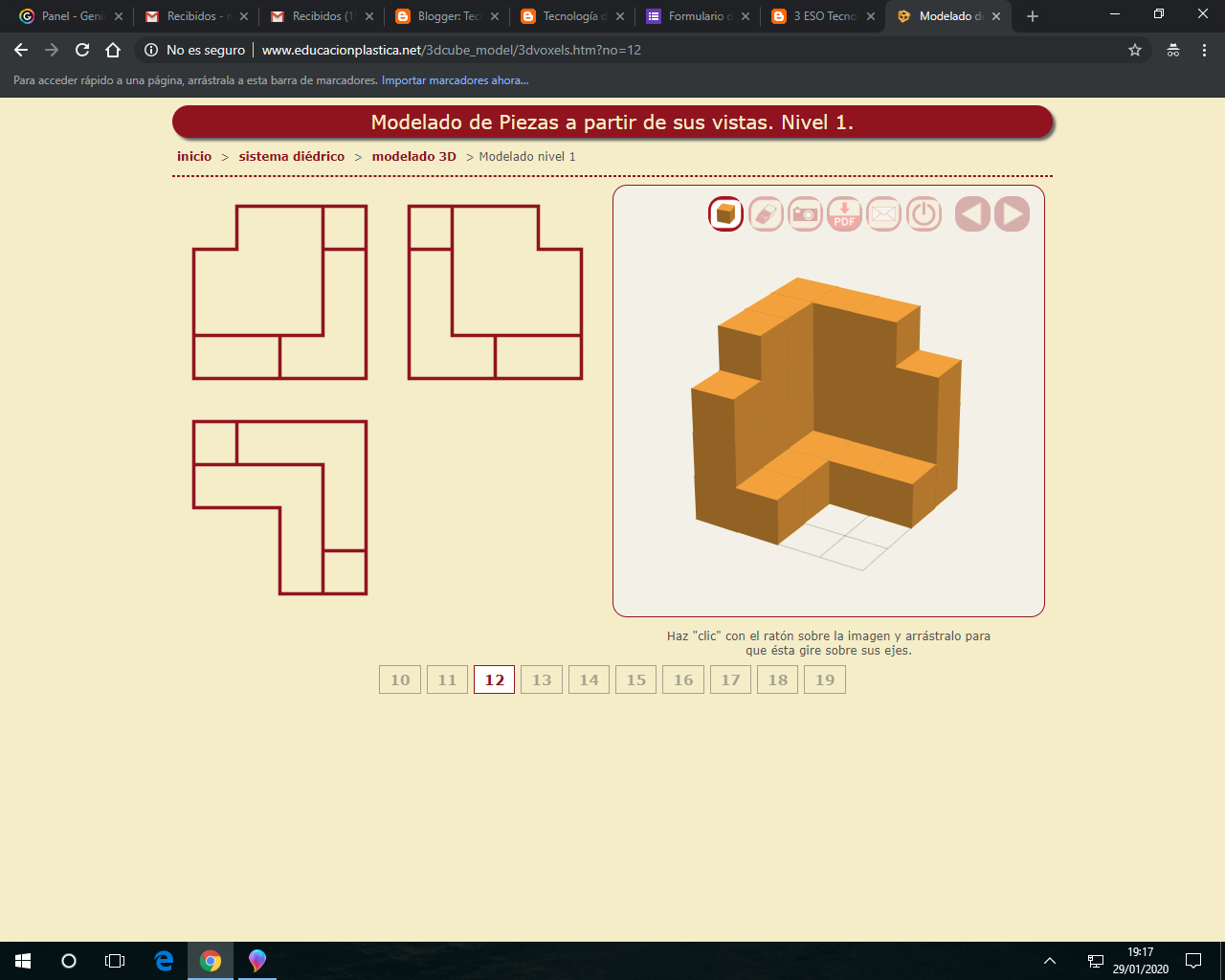Click the camera snapshot icon
Viewport: 1225px width, 980px height.
[x=805, y=213]
